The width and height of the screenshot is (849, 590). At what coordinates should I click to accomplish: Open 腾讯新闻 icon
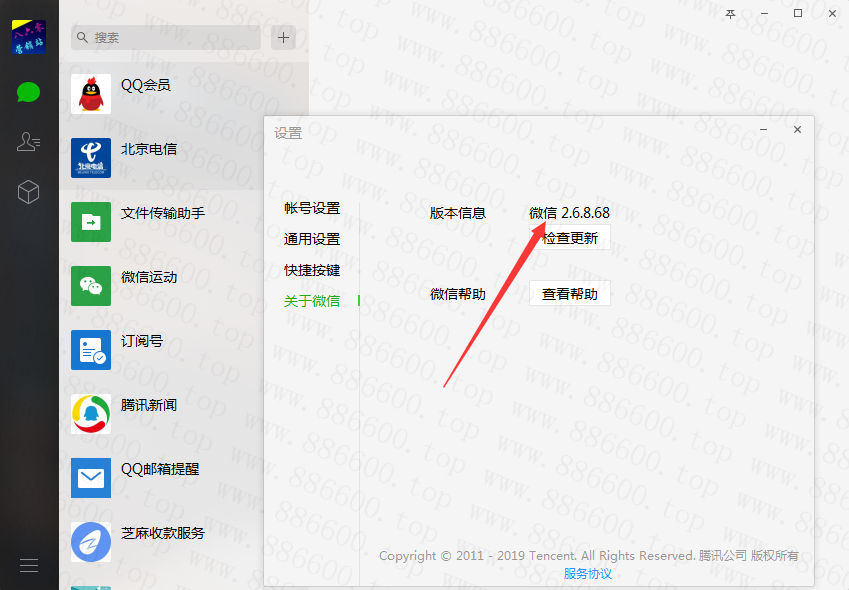[x=91, y=414]
